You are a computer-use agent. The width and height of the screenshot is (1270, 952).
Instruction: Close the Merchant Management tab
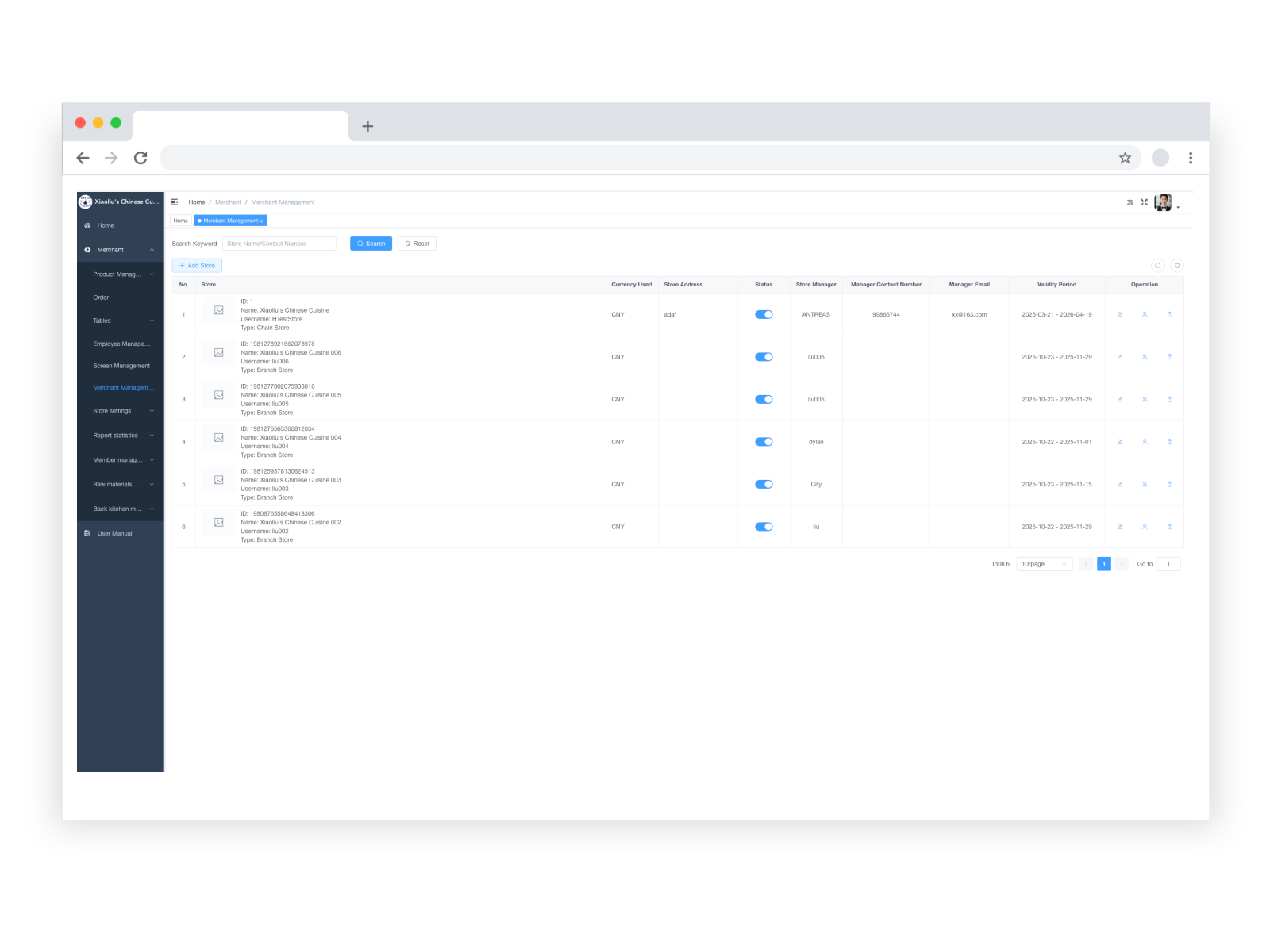click(x=260, y=221)
